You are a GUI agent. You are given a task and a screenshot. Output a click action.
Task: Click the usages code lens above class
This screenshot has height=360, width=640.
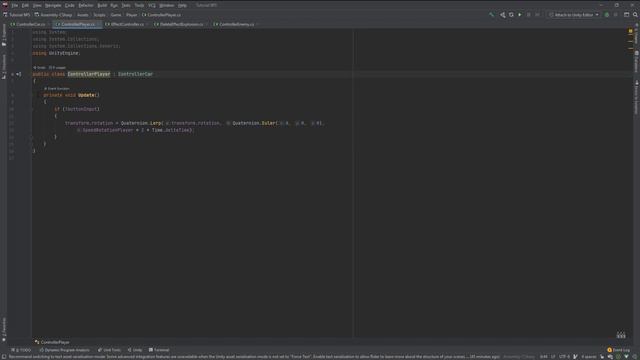(57, 68)
